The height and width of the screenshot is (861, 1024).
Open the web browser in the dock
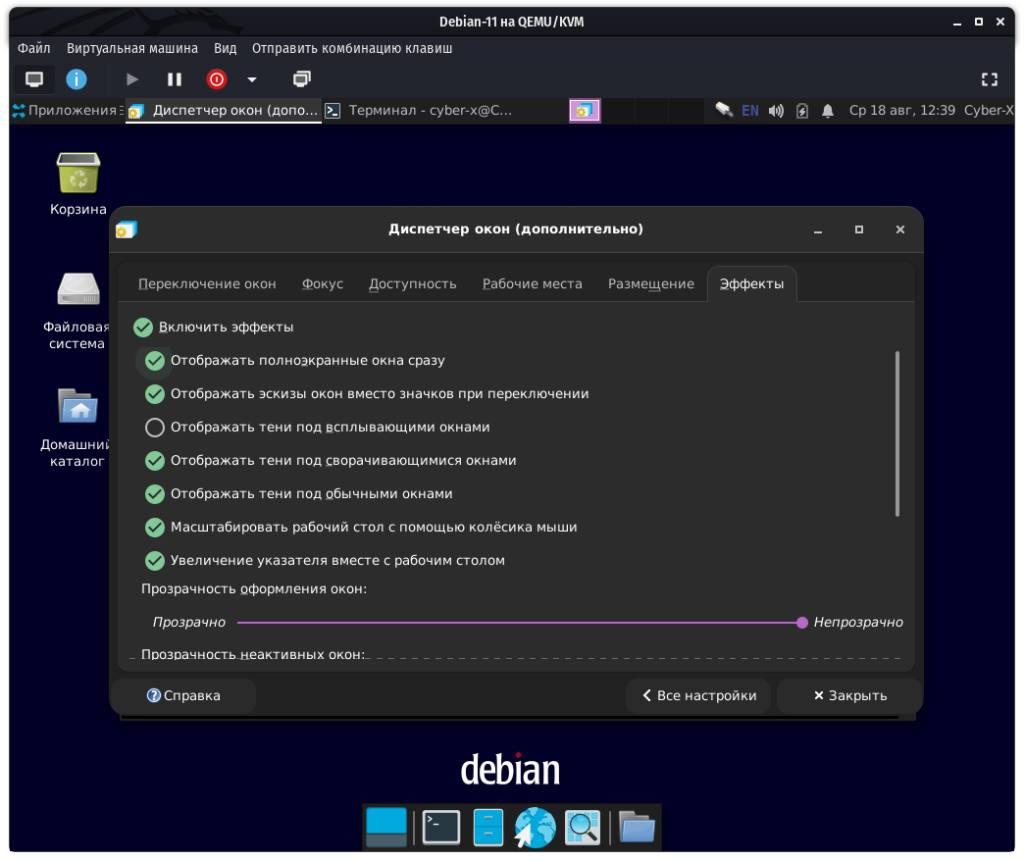[x=535, y=827]
